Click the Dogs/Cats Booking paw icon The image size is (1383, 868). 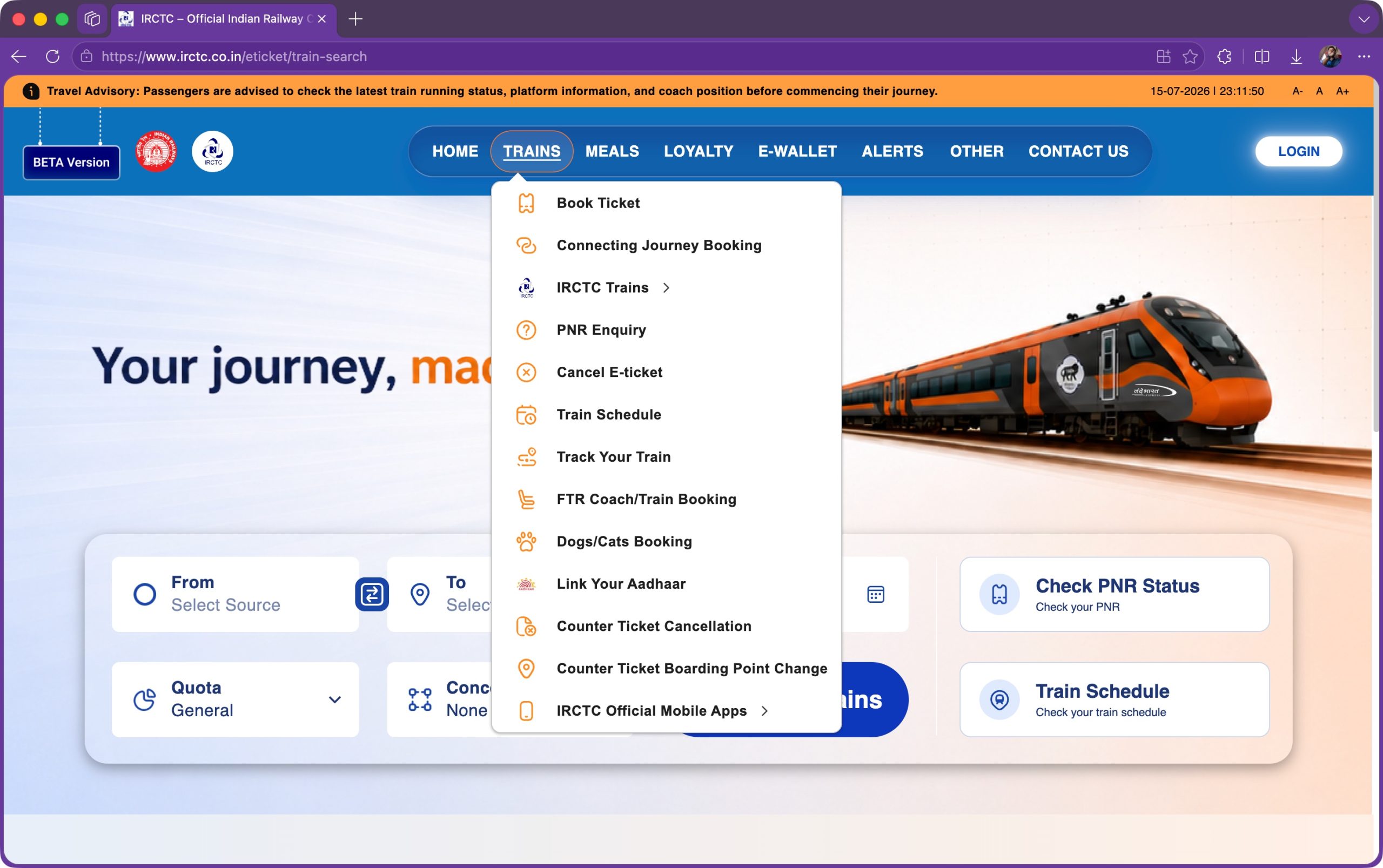526,542
